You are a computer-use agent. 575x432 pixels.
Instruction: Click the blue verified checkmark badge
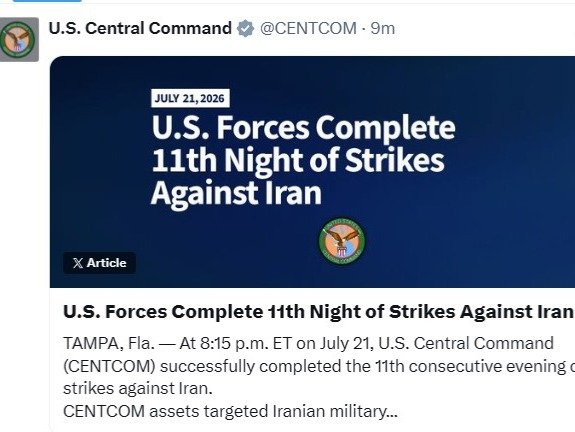coord(245,29)
